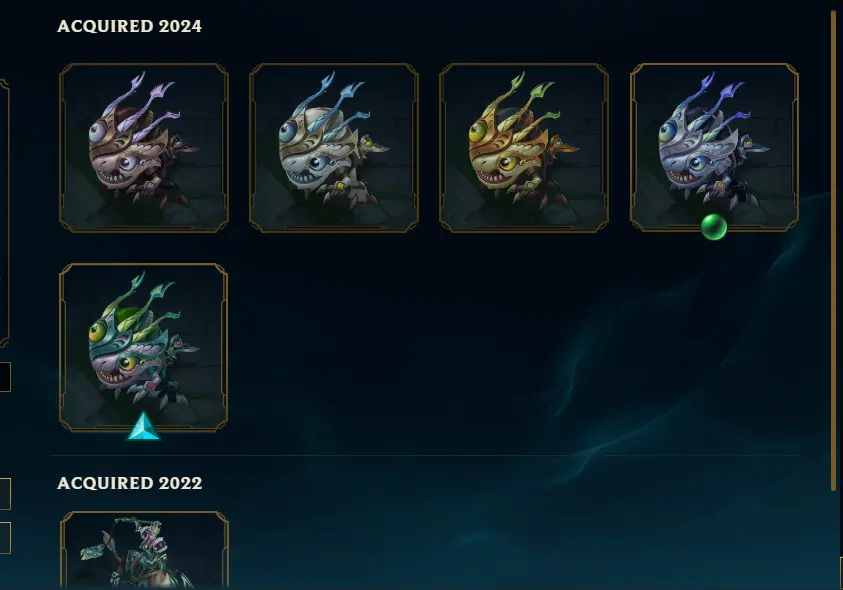Click the lower gold-bordered box at bottom-left edge

coord(5,538)
